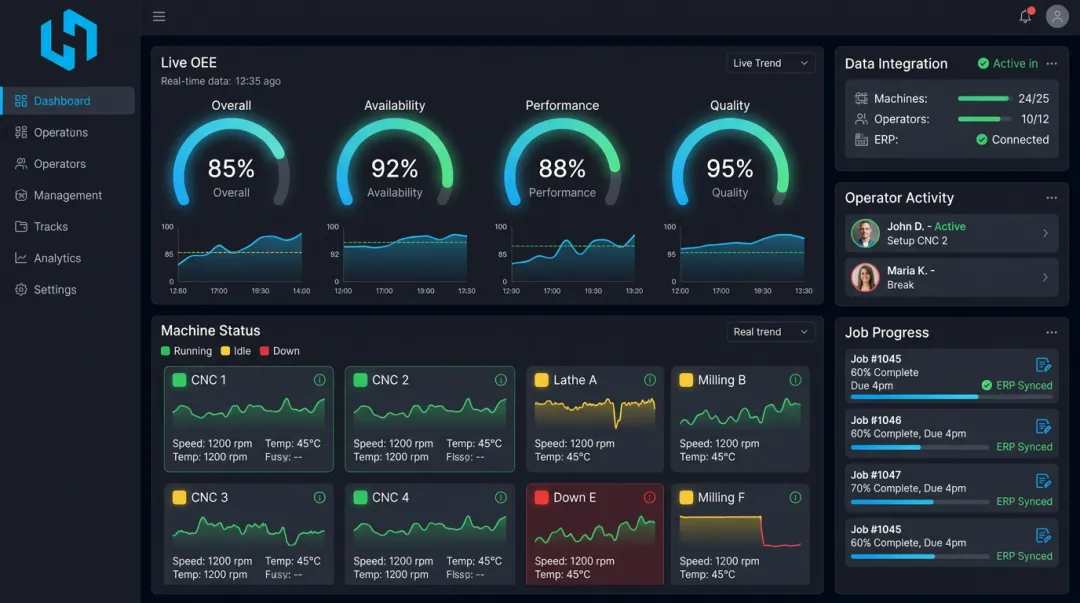The height and width of the screenshot is (603, 1080).
Task: Click the ERP row icon
Action: (861, 140)
